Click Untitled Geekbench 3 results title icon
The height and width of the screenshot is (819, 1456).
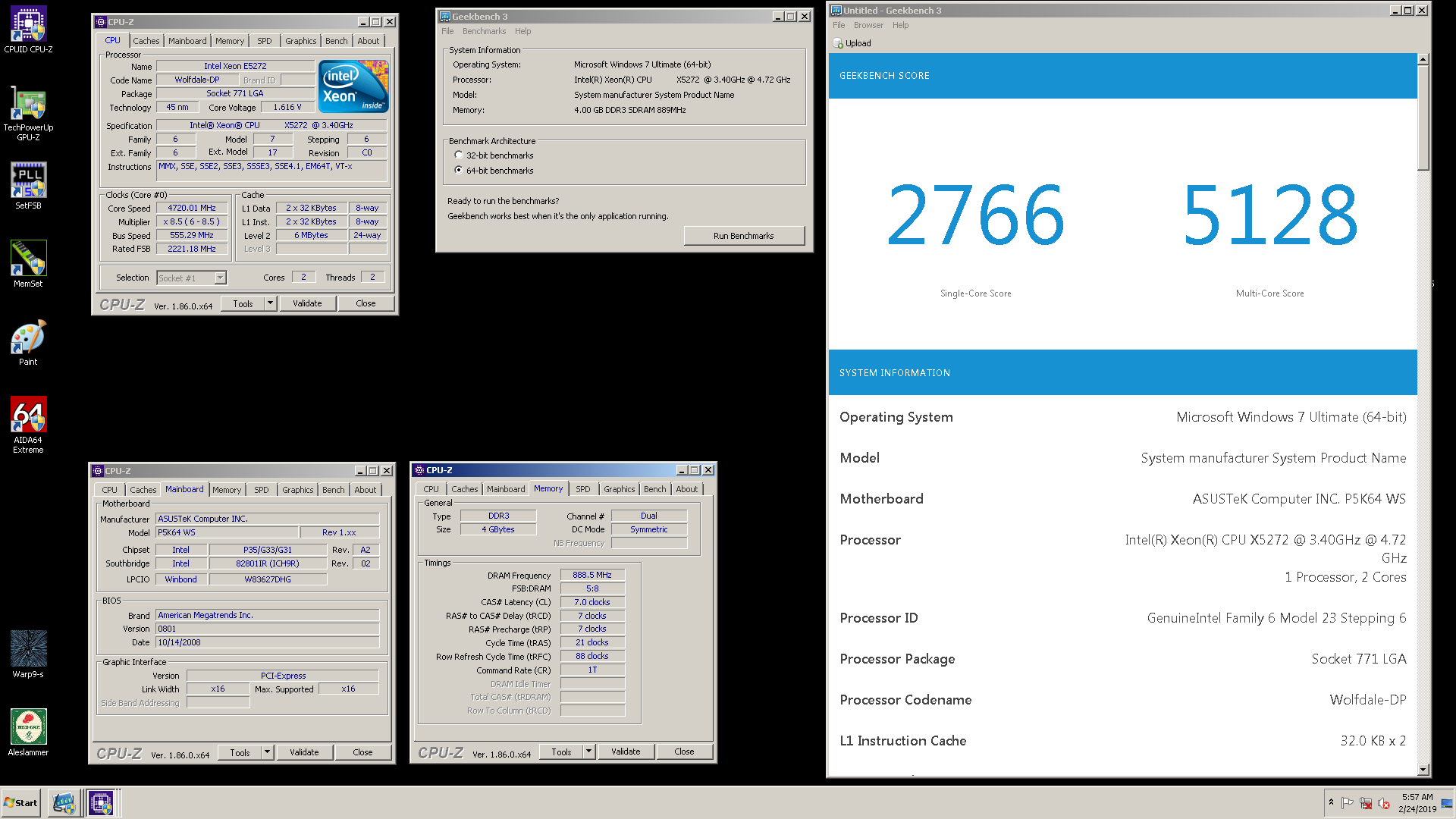[x=836, y=10]
